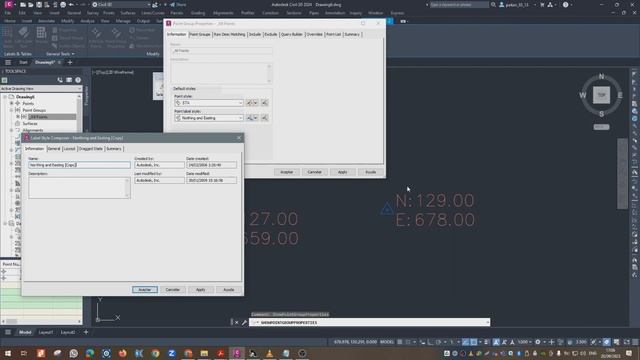Screen dimensions: 640x360
Task: Click the Toolspace phone-shaped icon
Action: point(60,80)
